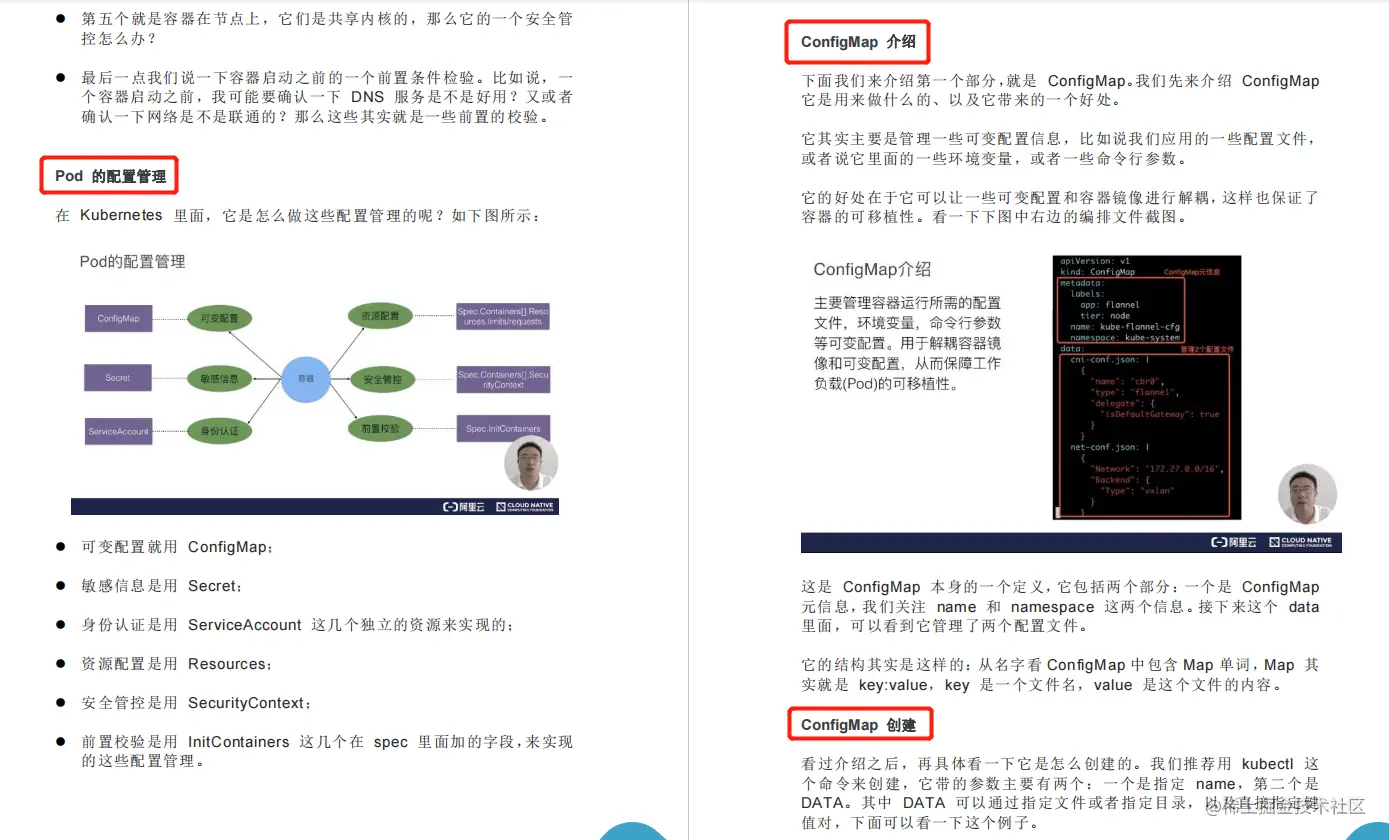Click bullet '敏感信息是用 Secret'
Viewport: 1389px width, 840px height.
click(x=162, y=586)
